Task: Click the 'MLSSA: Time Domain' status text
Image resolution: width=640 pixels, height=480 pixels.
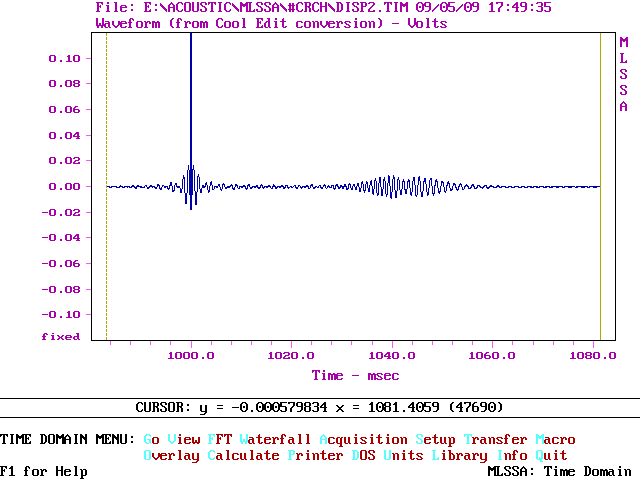Action: pyautogui.click(x=560, y=471)
